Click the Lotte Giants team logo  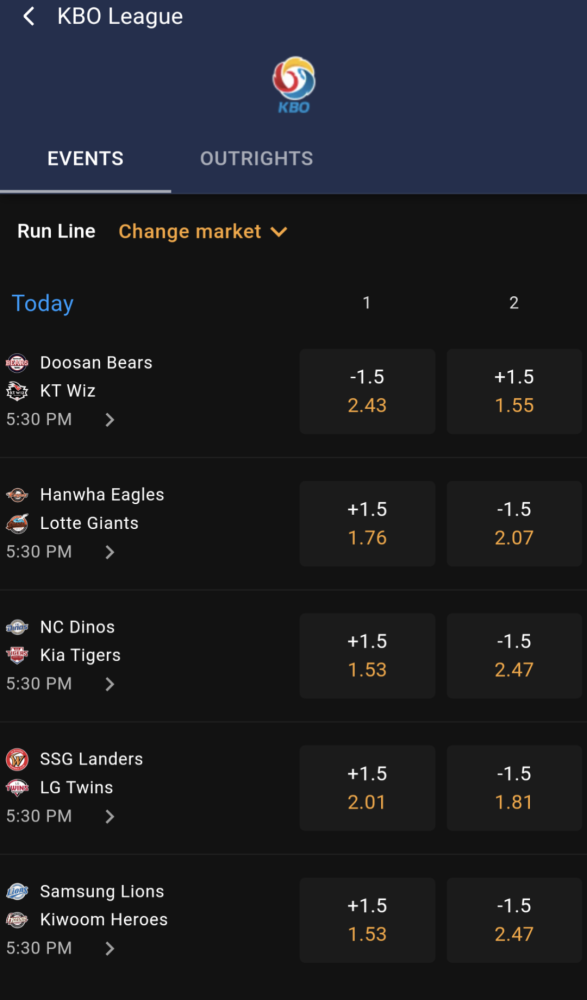pos(17,523)
